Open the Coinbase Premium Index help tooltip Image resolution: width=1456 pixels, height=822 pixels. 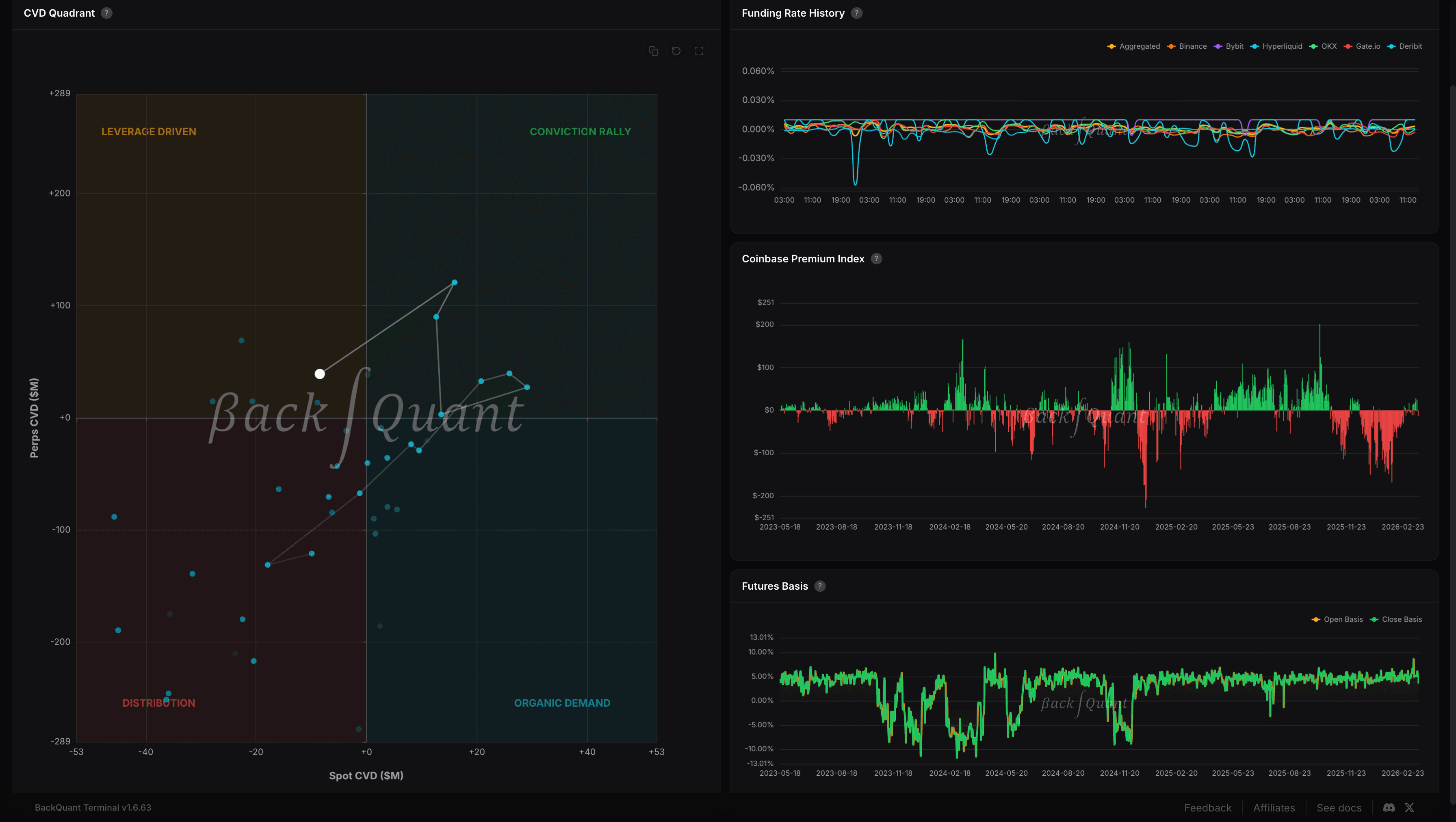877,258
